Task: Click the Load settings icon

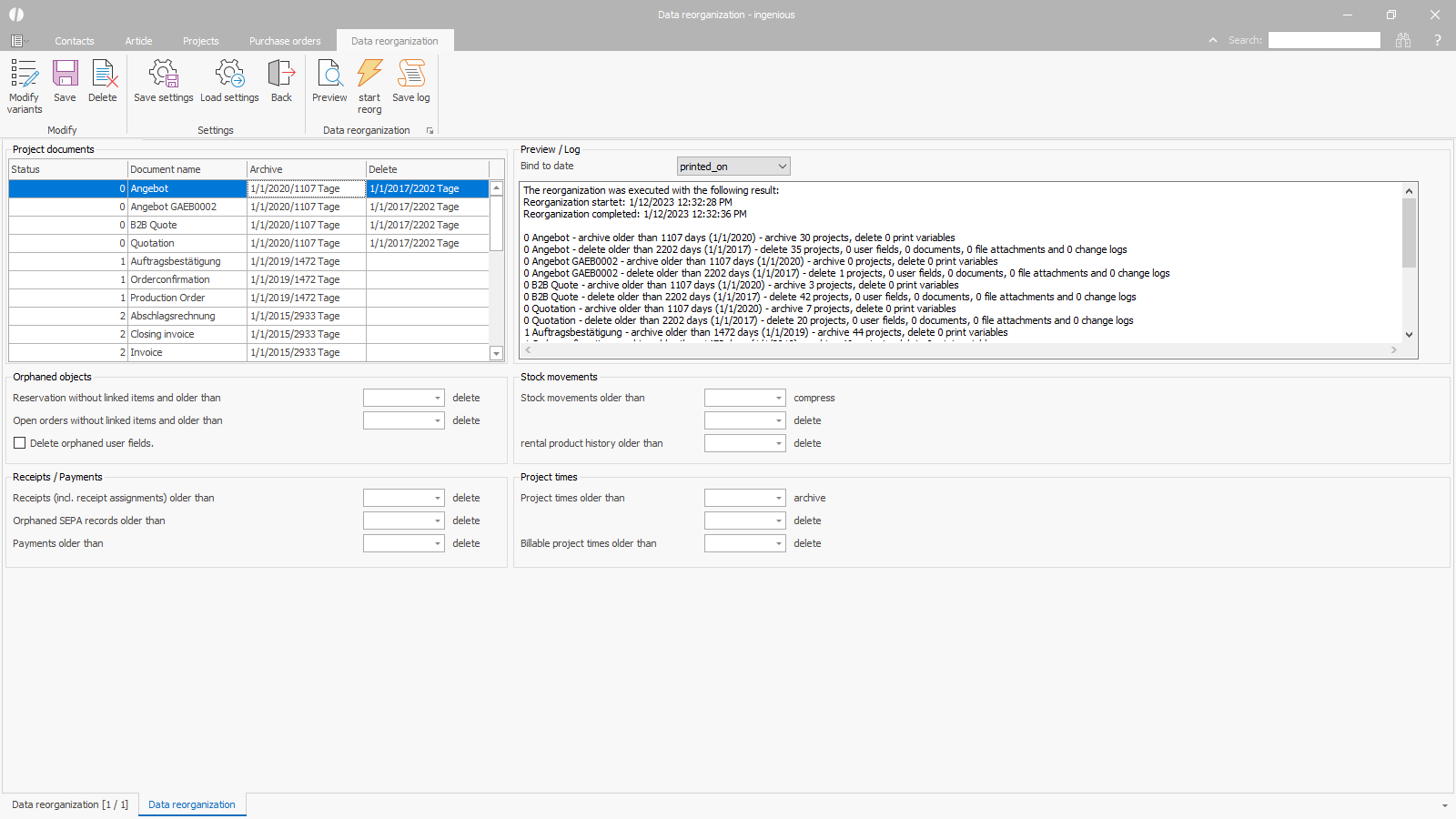Action: (229, 75)
